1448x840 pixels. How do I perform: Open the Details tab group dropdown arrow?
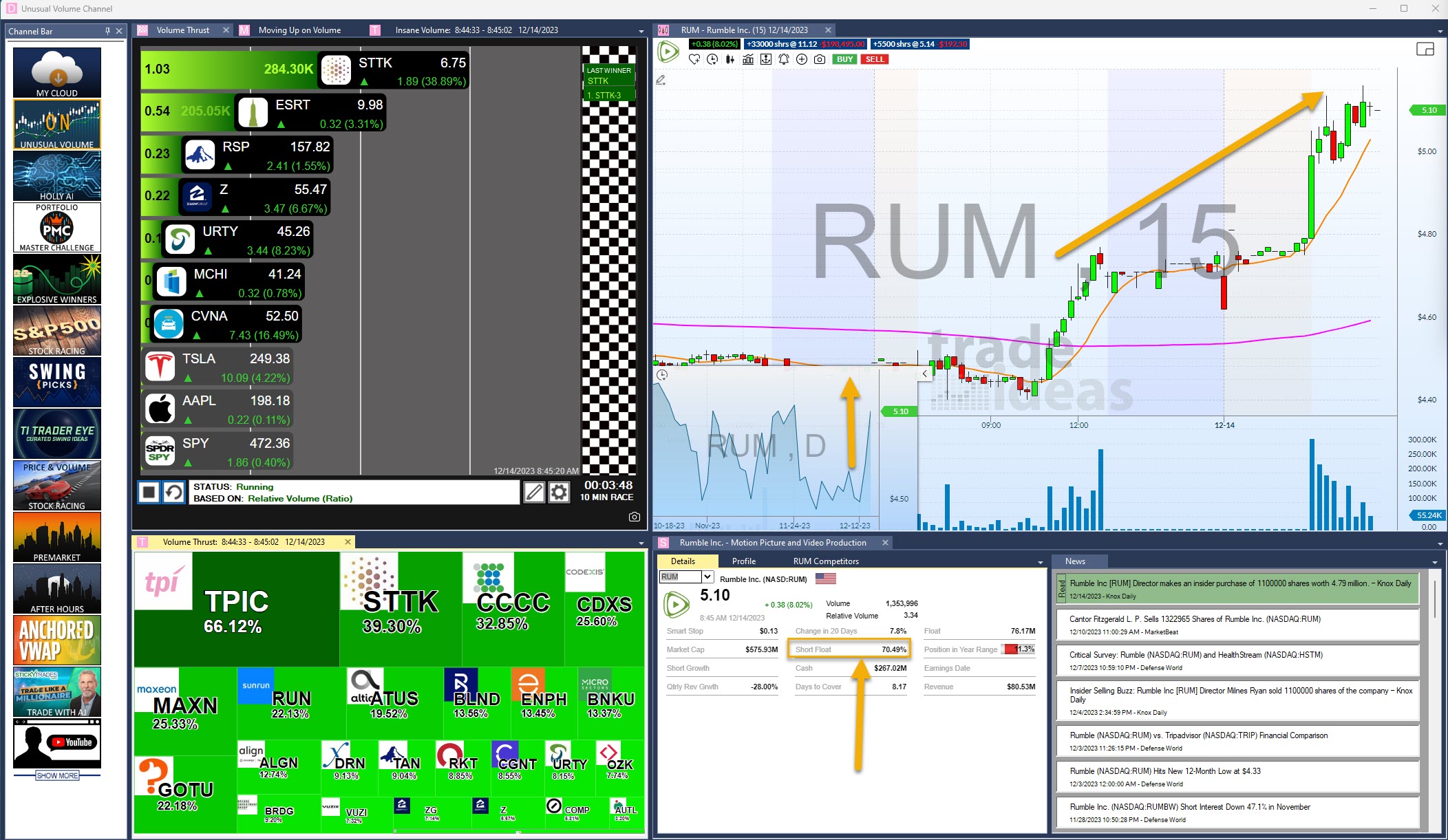1041,563
